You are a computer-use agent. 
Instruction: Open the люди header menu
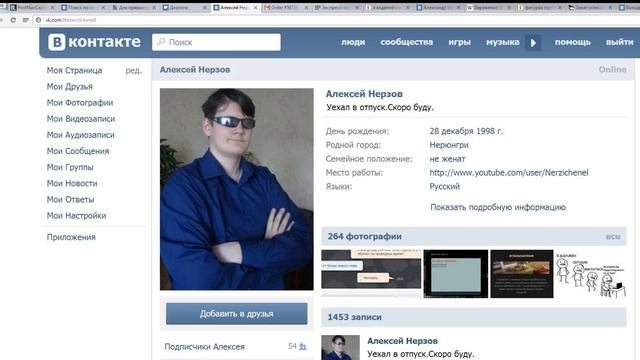point(353,42)
